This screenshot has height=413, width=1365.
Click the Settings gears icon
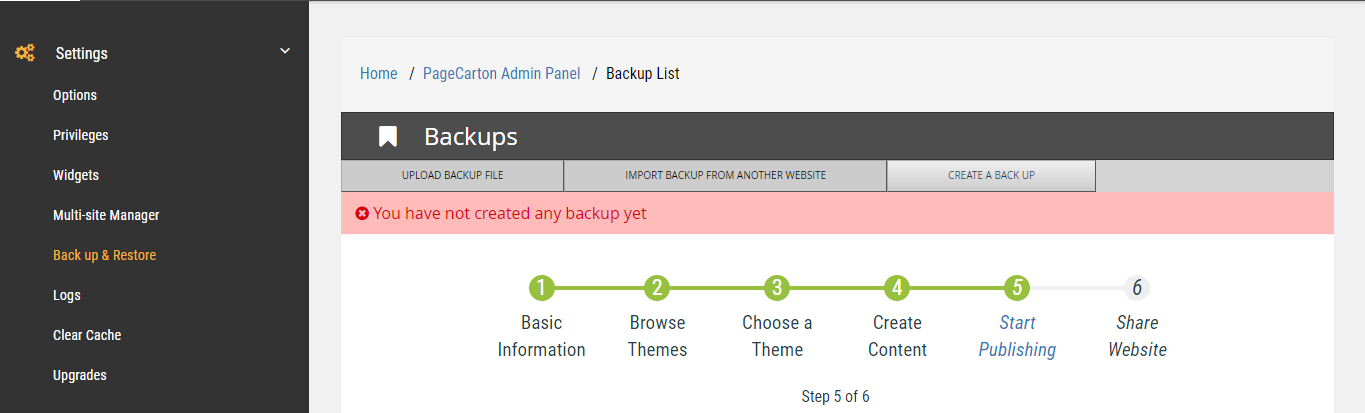click(x=25, y=53)
